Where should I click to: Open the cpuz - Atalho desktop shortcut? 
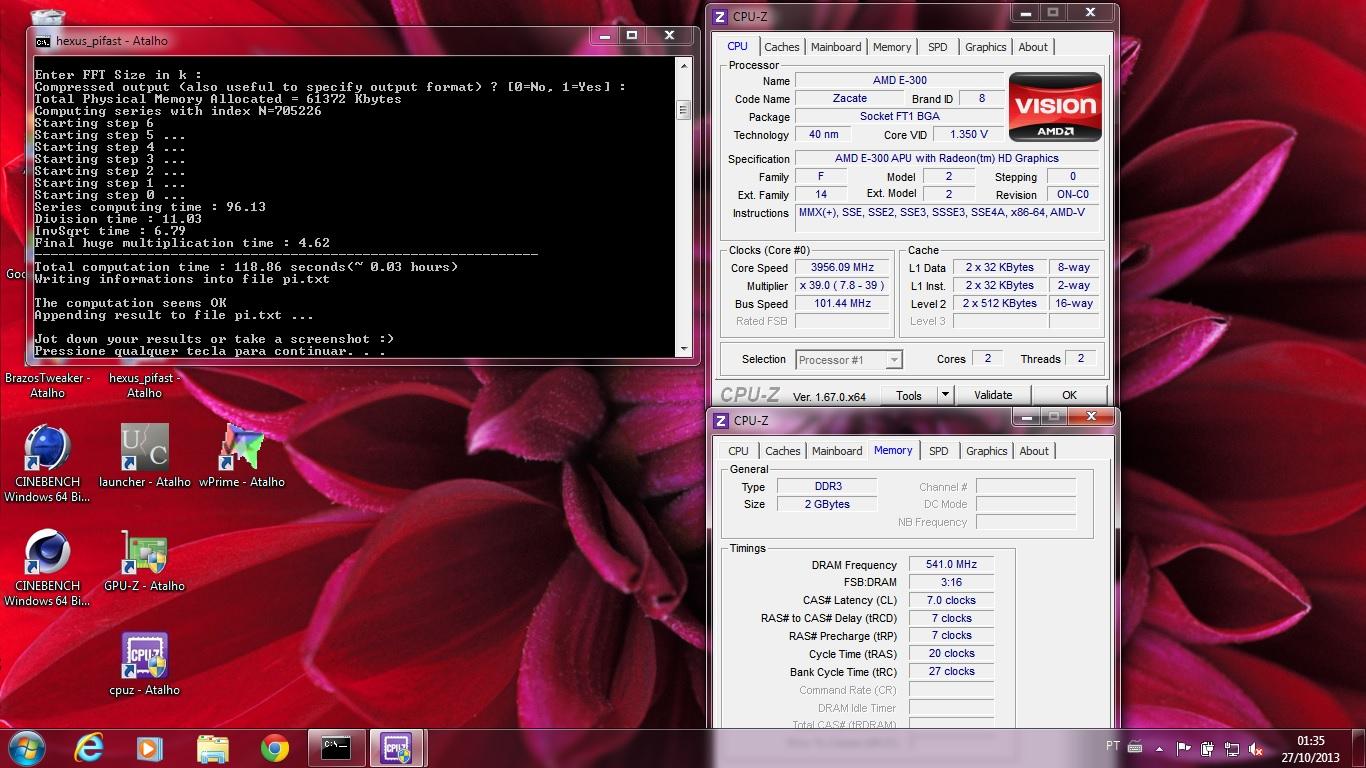pyautogui.click(x=145, y=664)
